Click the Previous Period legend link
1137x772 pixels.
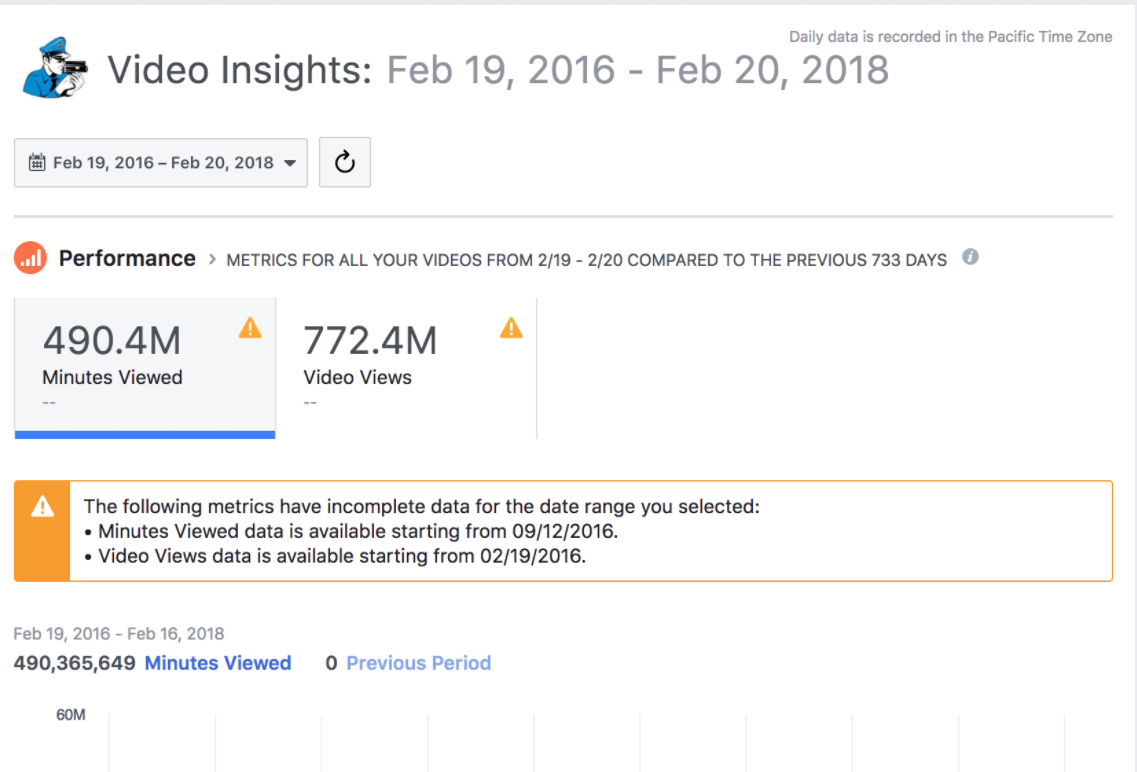coord(418,663)
